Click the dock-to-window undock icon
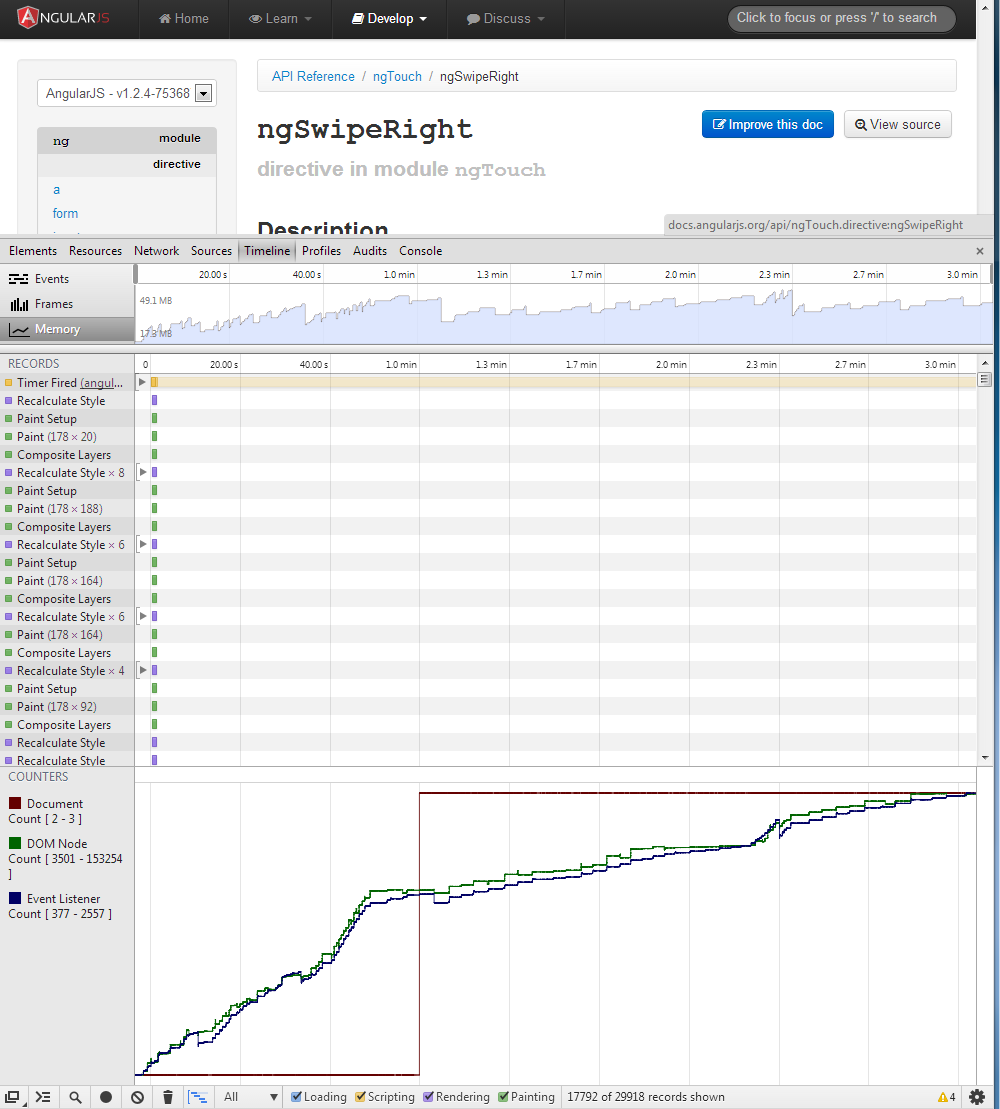 [12, 1097]
